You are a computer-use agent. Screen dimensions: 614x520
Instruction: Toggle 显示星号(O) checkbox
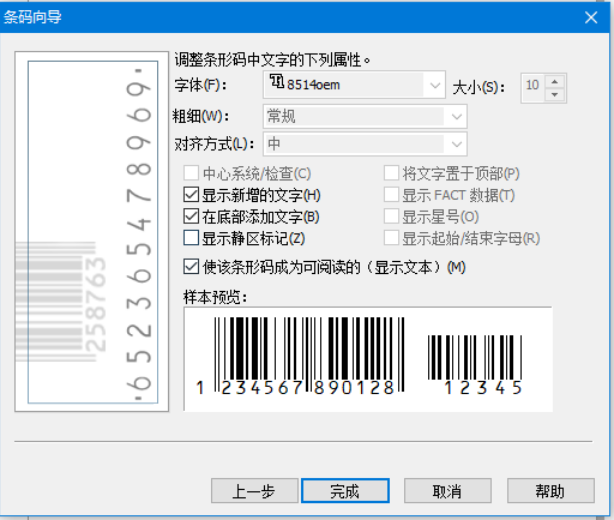click(391, 216)
